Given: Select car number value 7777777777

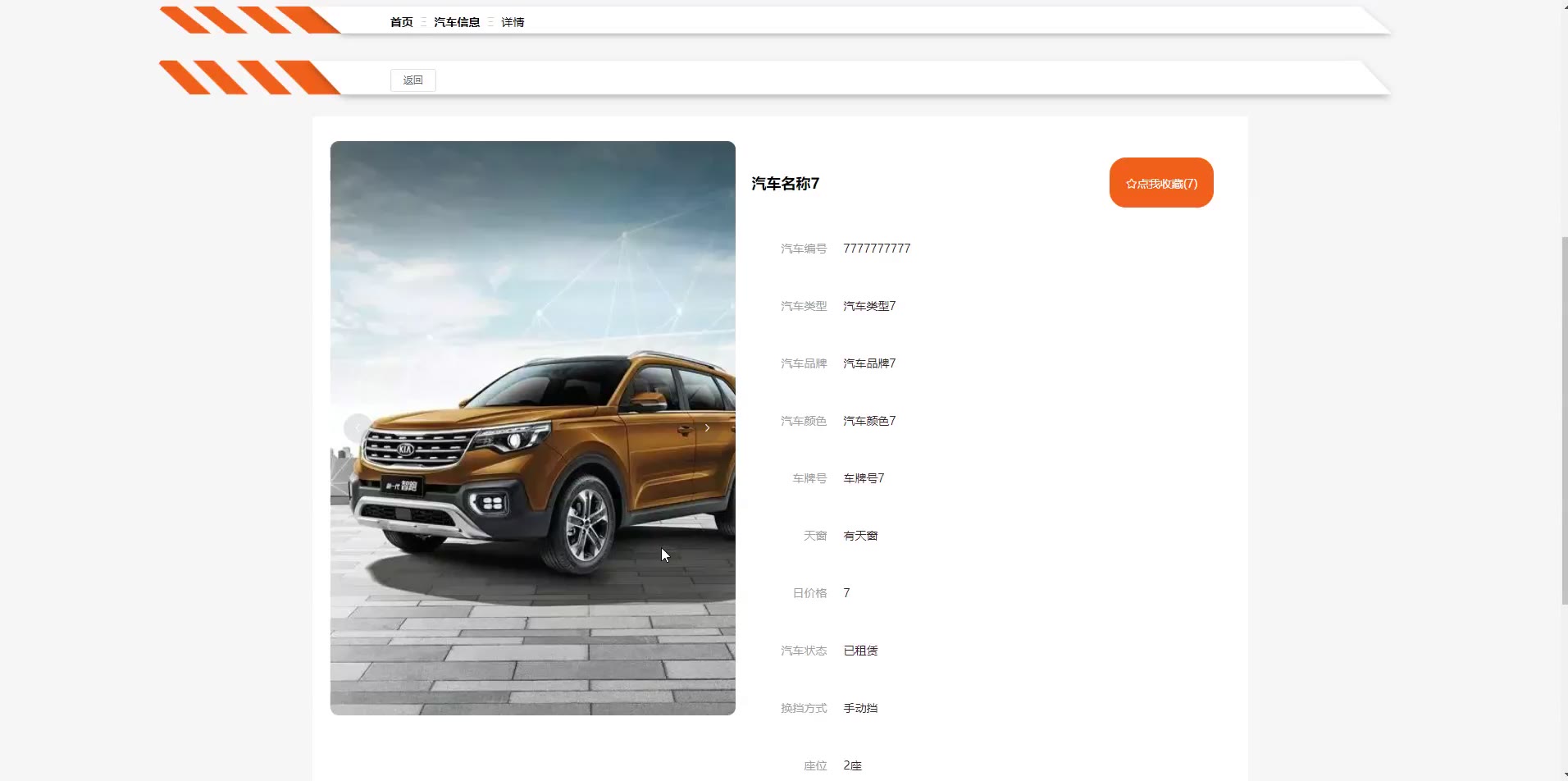Looking at the screenshot, I should coord(877,249).
